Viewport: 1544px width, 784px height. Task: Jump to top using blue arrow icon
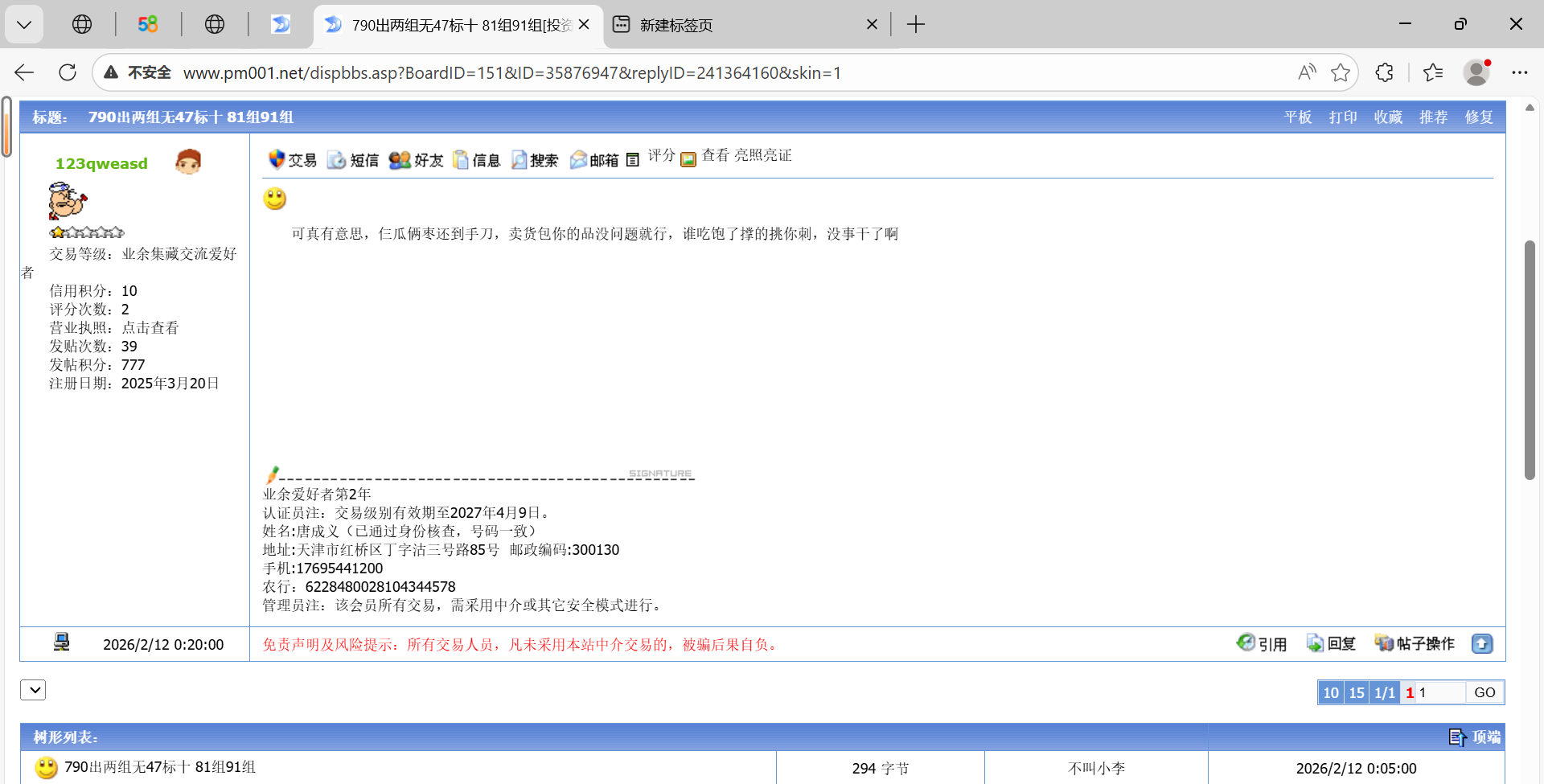[1481, 644]
